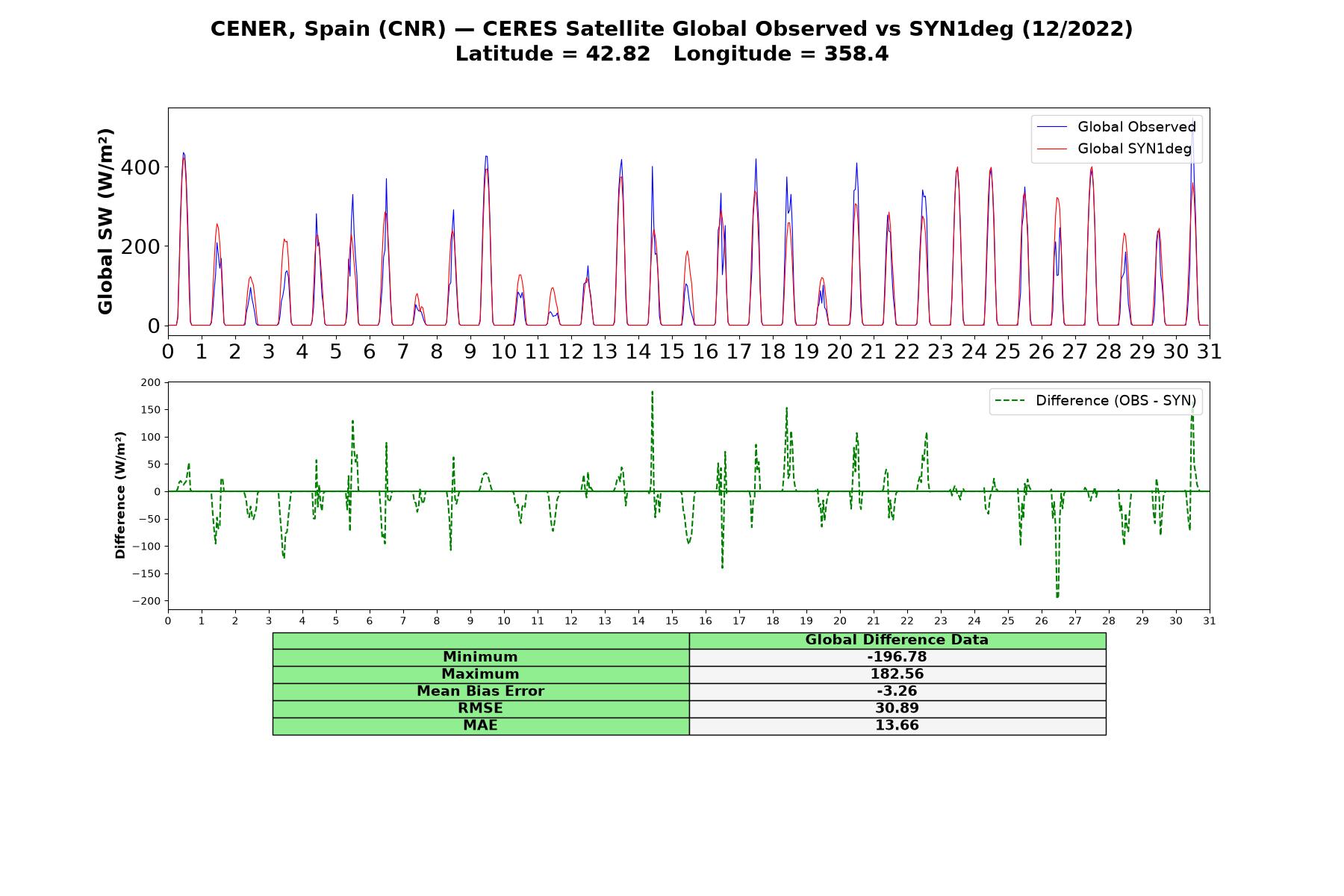The width and height of the screenshot is (1344, 896).
Task: Click the Difference (W/m²) axis label
Action: (120, 495)
